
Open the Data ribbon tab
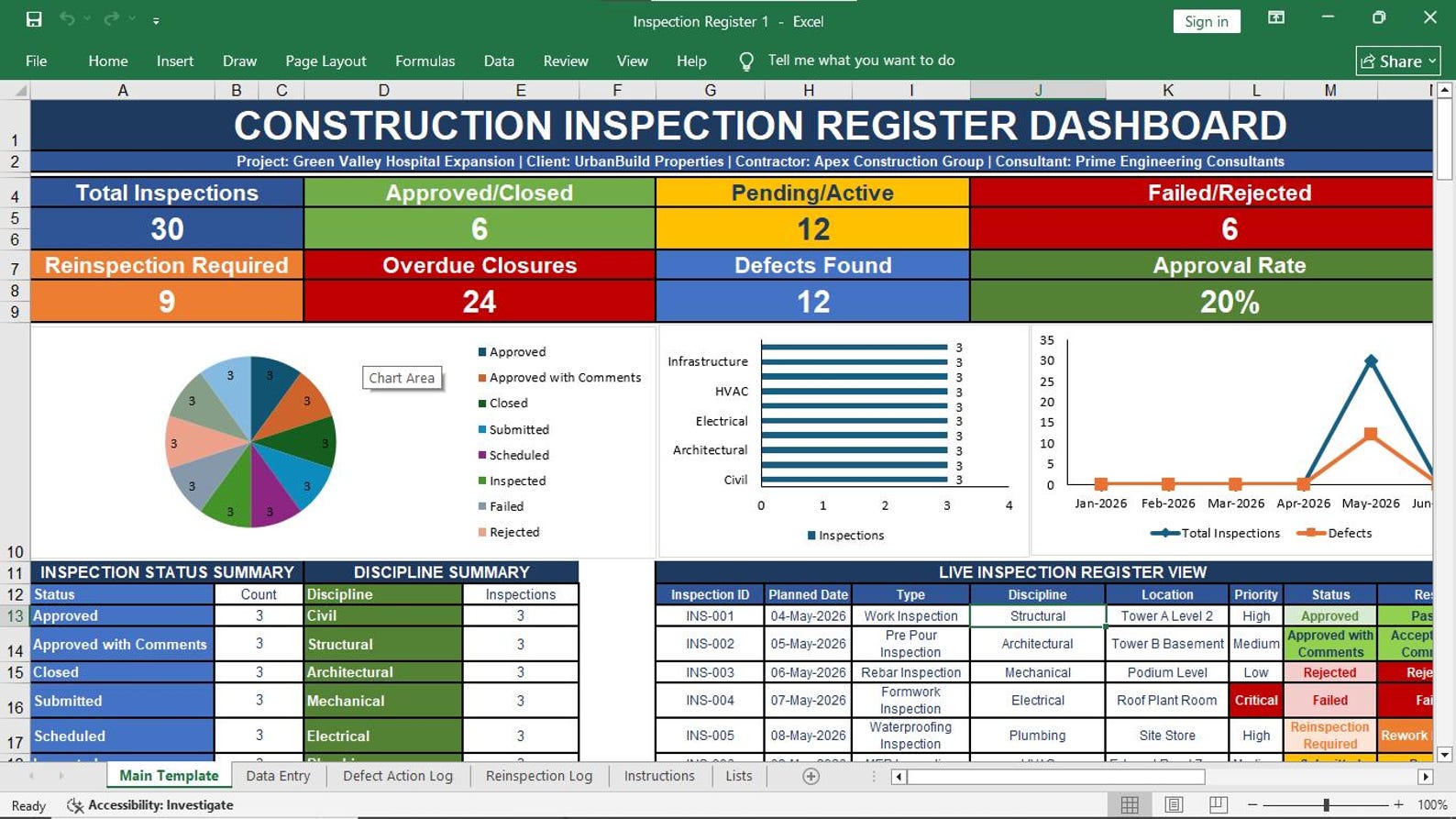coord(499,61)
